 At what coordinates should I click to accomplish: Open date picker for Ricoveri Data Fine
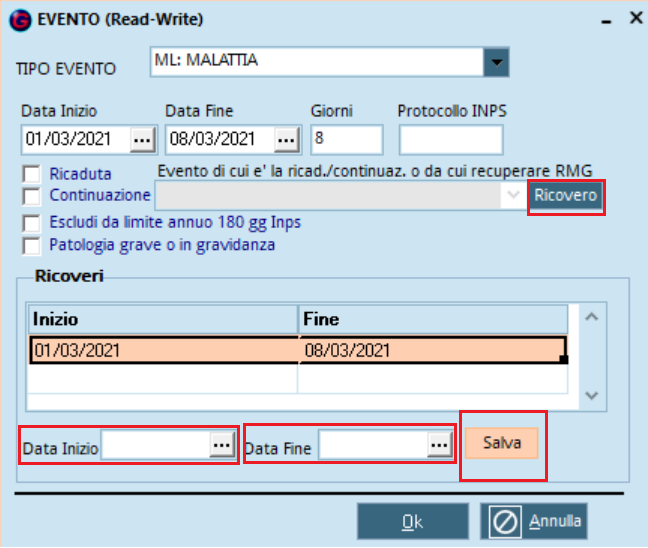tap(440, 445)
